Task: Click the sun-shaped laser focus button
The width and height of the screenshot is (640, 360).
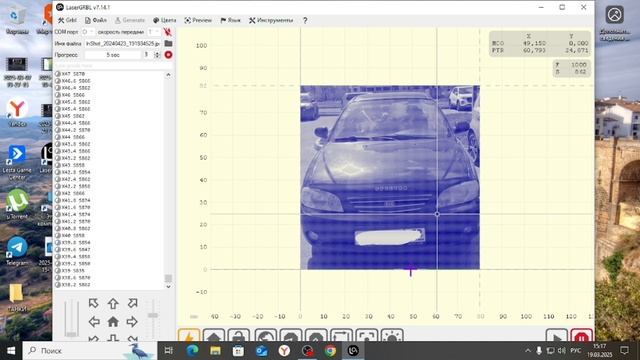Action: tap(392, 336)
